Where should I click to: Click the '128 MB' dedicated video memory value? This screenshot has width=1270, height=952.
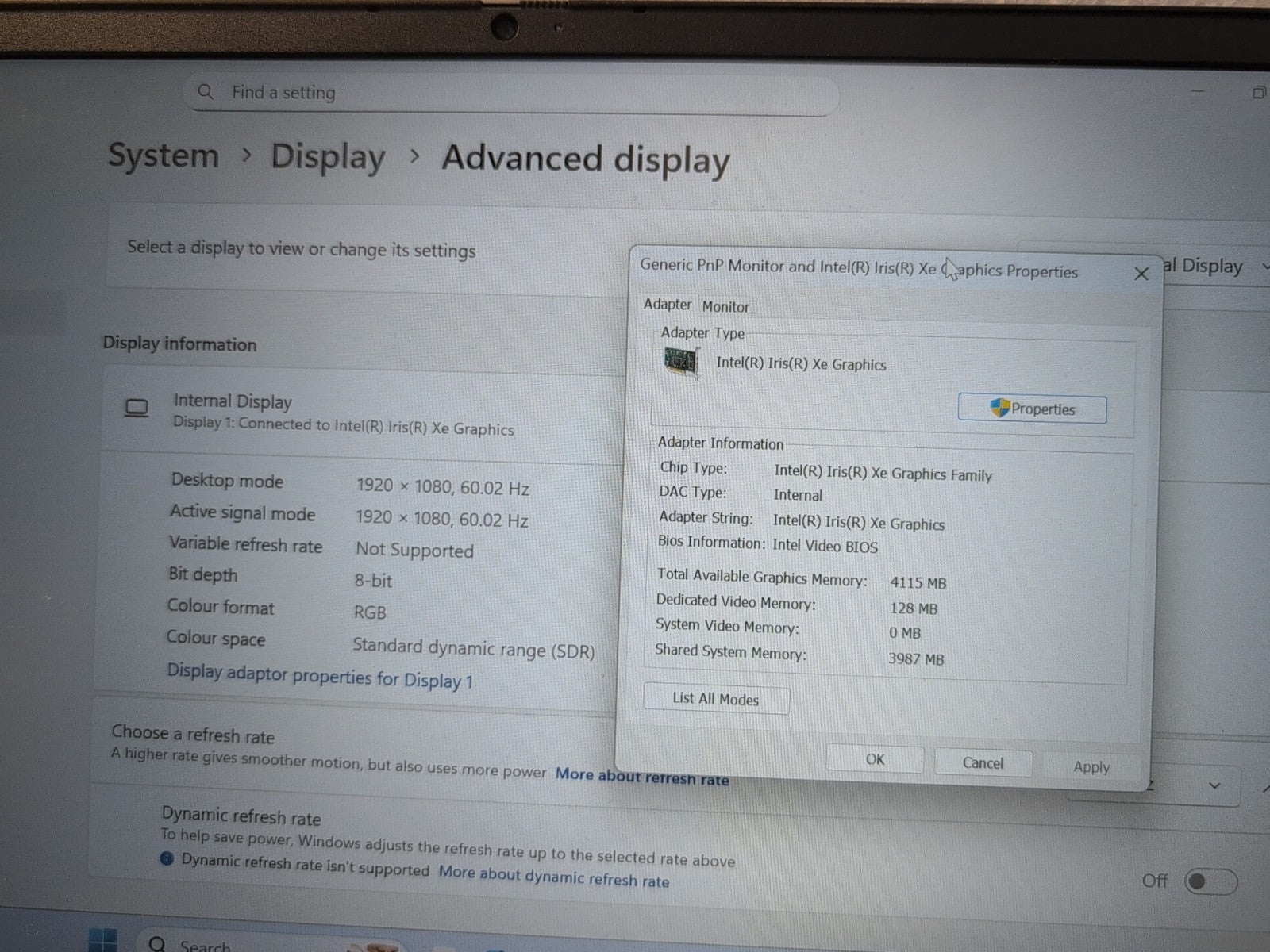[x=914, y=608]
